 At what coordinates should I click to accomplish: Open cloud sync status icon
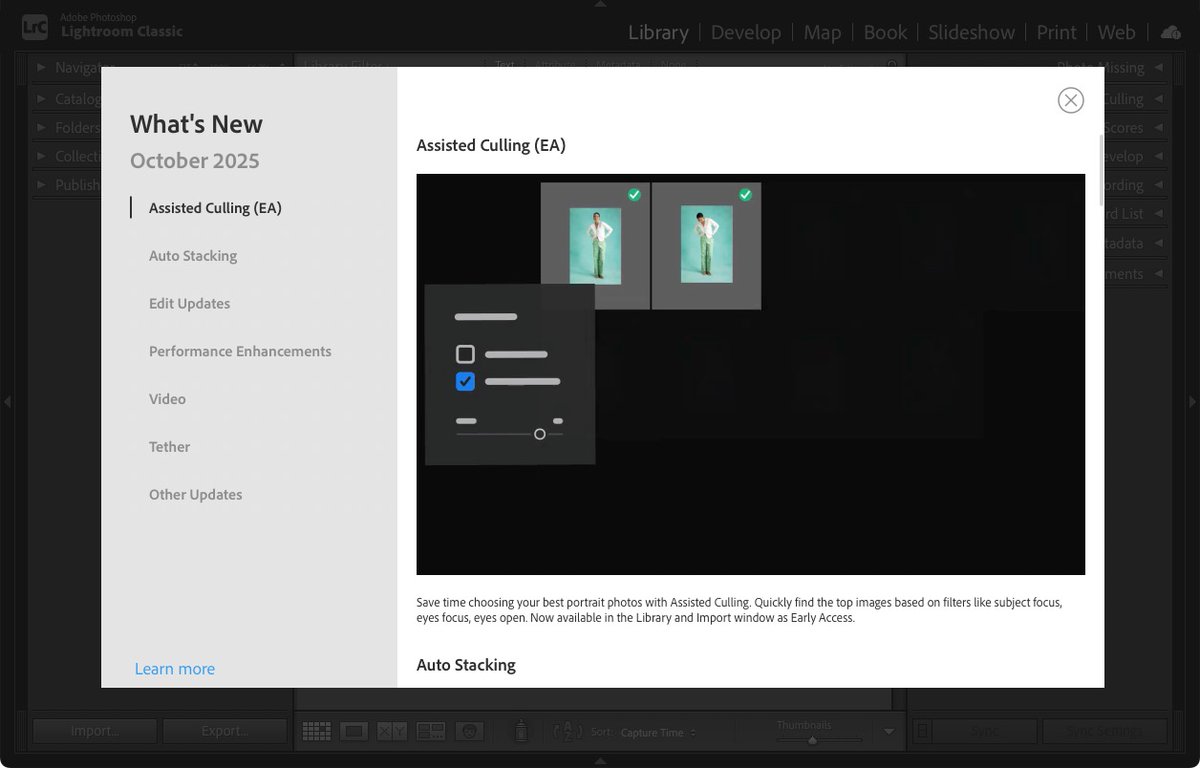pyautogui.click(x=1170, y=33)
